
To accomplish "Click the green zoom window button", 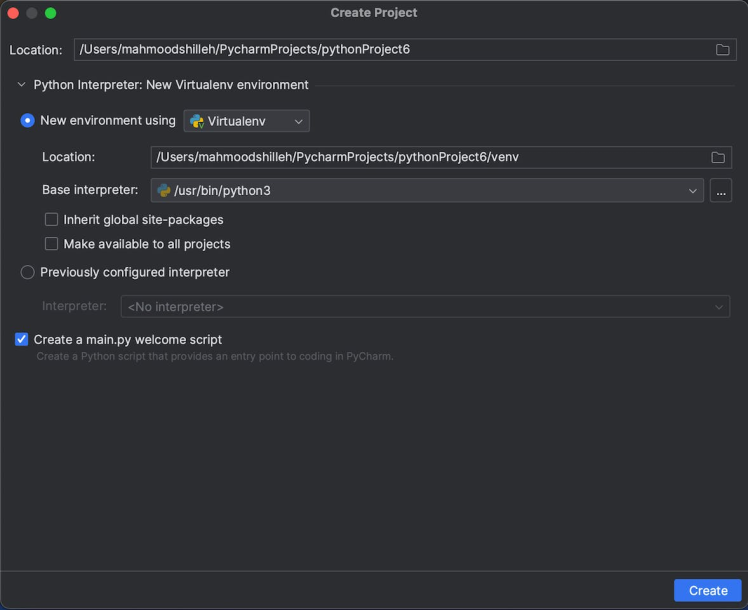I will pos(51,13).
